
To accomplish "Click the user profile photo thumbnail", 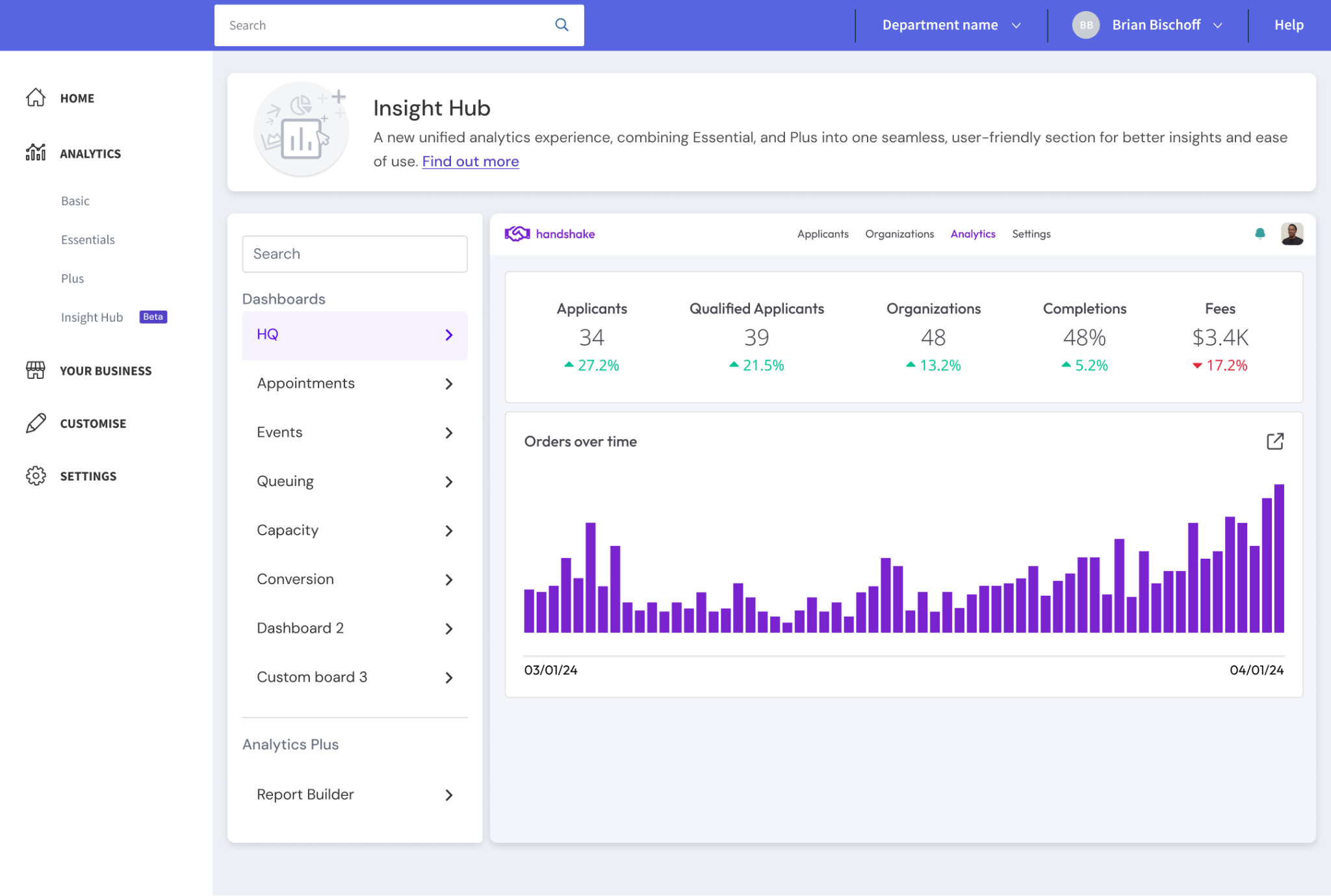I will click(x=1291, y=233).
